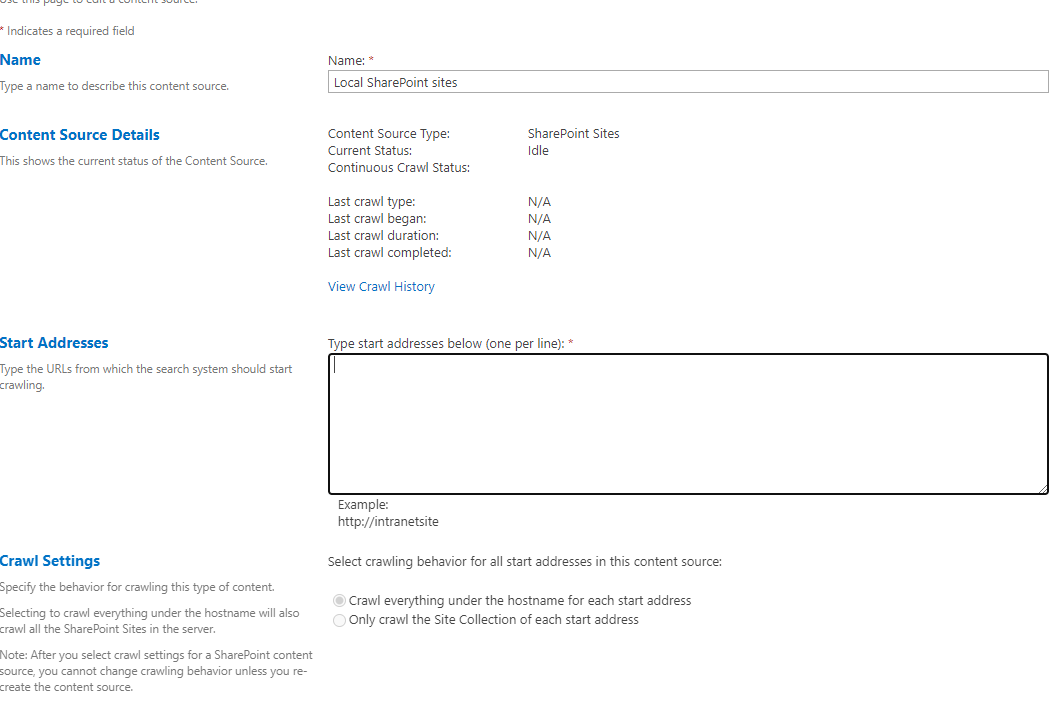Click the blue 'Name' section heading

pos(20,59)
